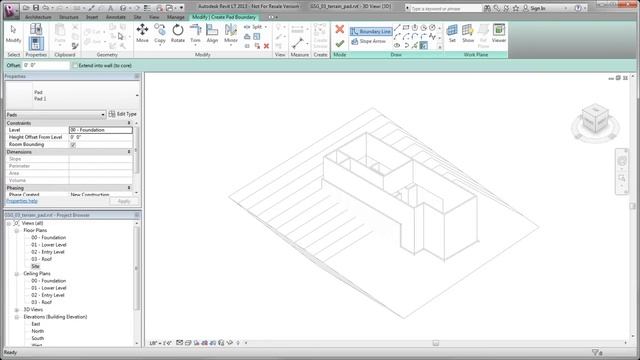Image resolution: width=640 pixels, height=360 pixels.
Task: Click the Open folder icon
Action: point(26,8)
